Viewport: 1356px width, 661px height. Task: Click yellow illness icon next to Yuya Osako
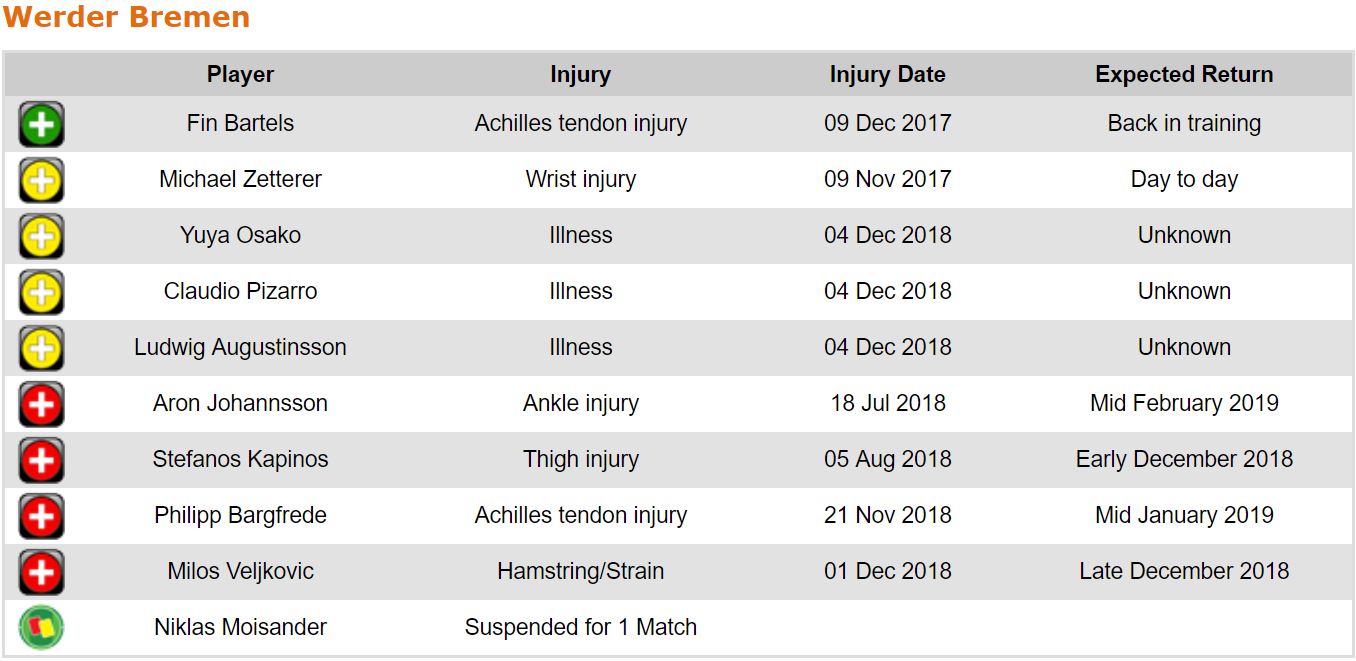41,237
